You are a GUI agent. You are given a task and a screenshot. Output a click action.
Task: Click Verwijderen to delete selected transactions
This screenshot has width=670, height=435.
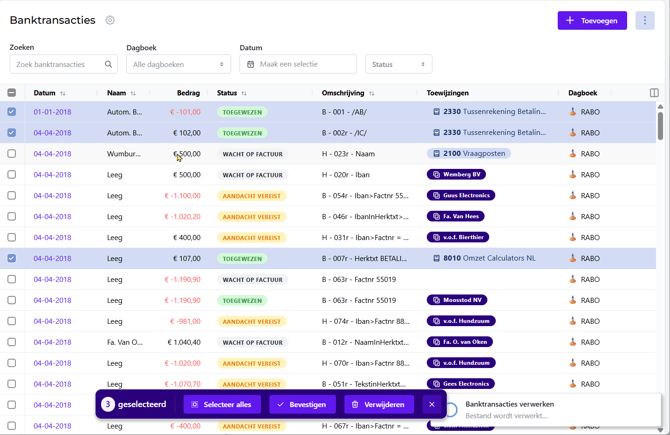379,404
